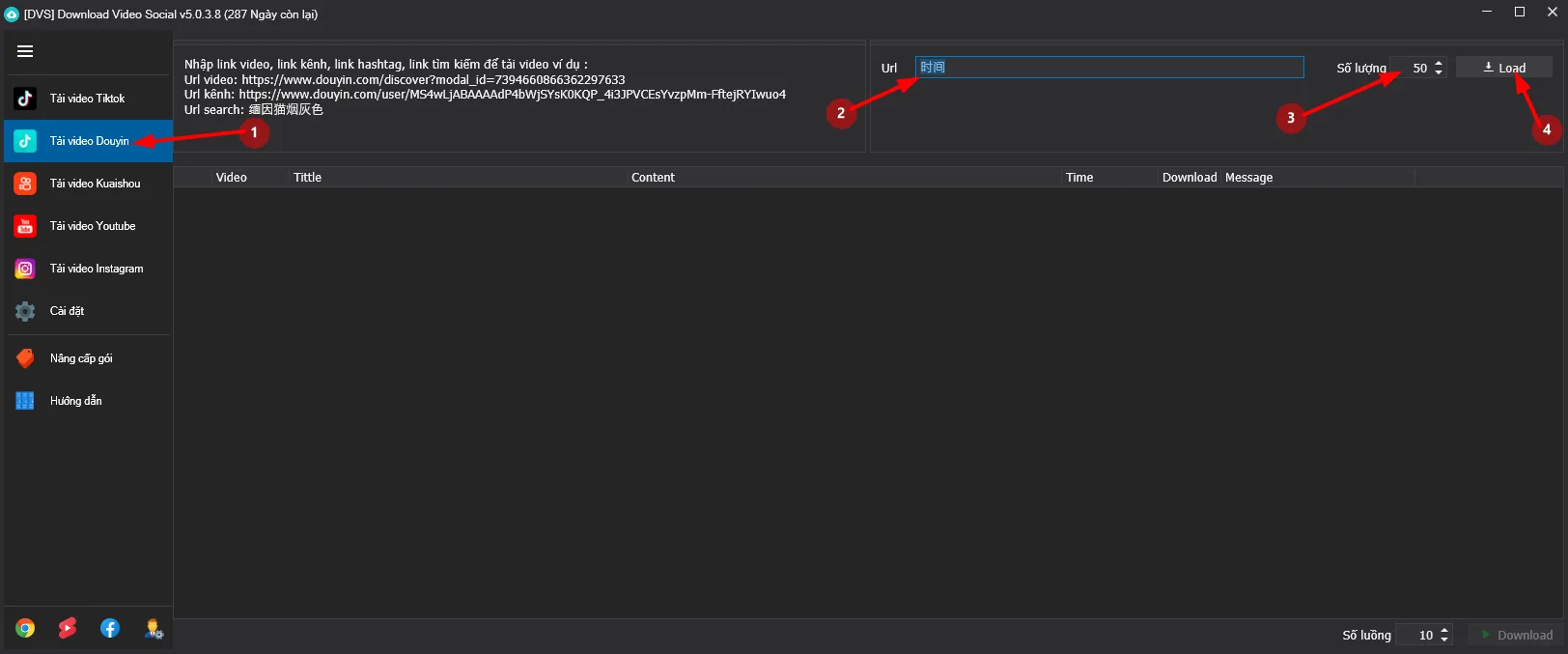Click the Url search example text

point(254,110)
